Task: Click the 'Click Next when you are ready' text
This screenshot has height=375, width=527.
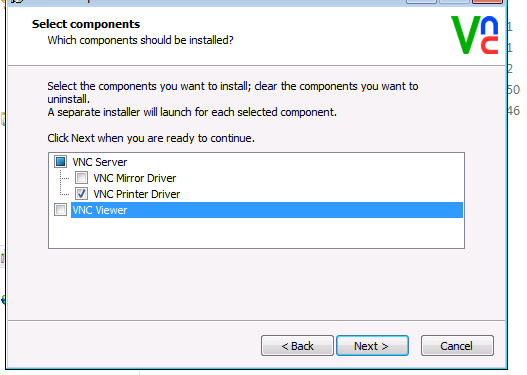Action: pos(151,138)
